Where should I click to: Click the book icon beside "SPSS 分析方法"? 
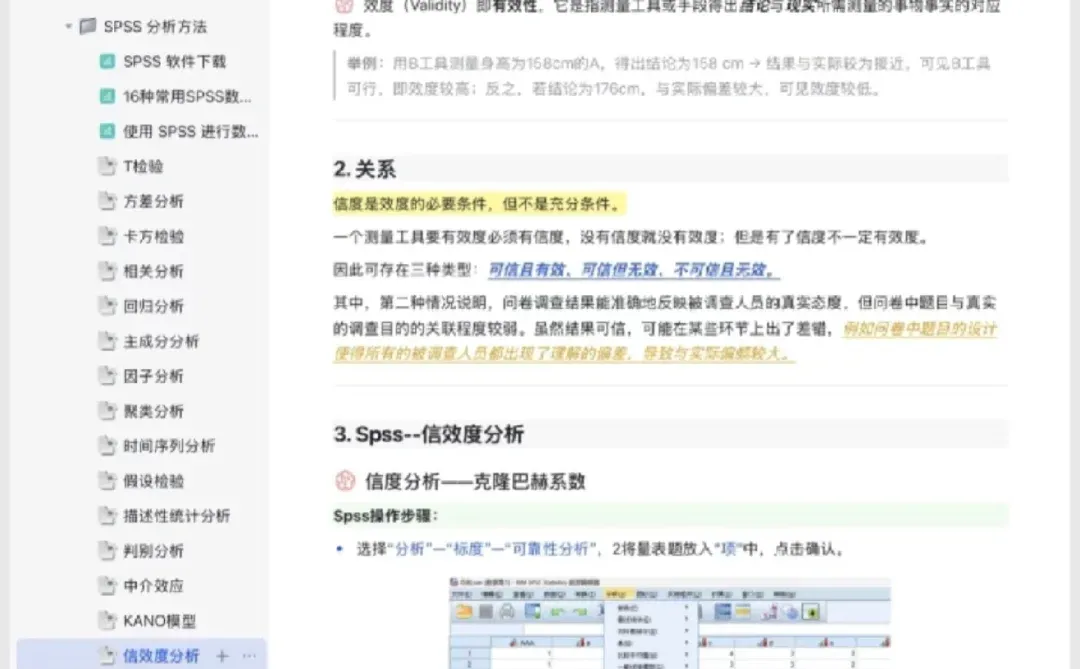[87, 27]
